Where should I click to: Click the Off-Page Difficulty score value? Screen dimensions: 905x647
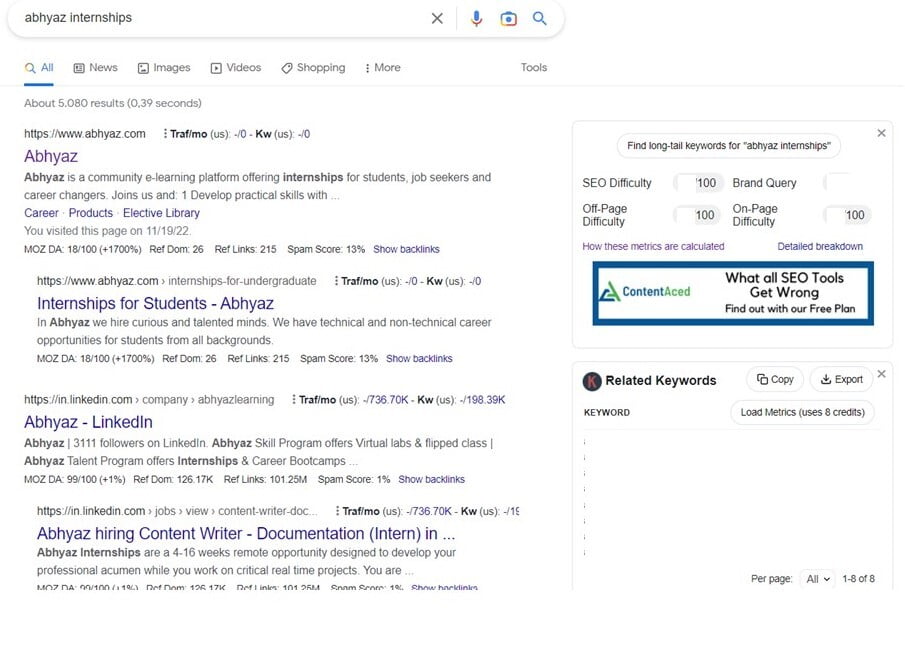(697, 215)
